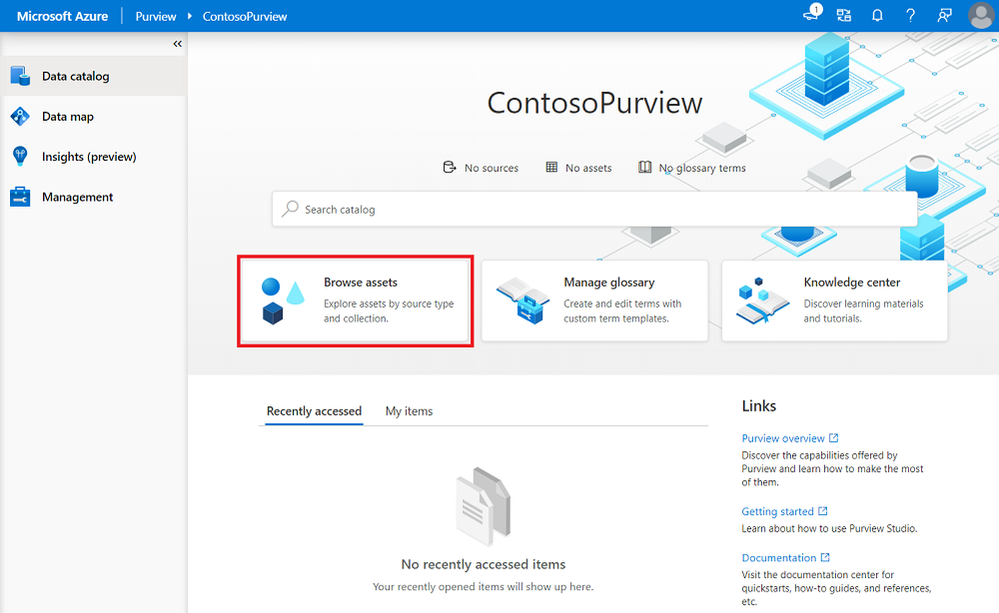Click the 'No glossary terms' text
Viewport: 999px width, 613px height.
pos(702,168)
